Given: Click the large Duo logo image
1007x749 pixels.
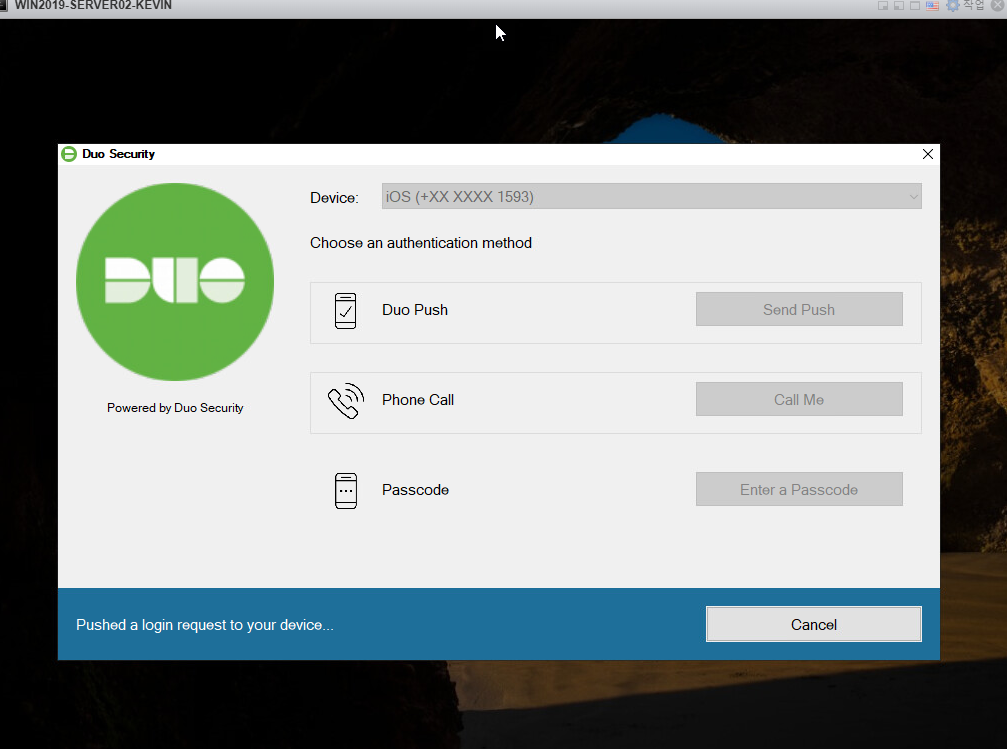Looking at the screenshot, I should pyautogui.click(x=175, y=281).
